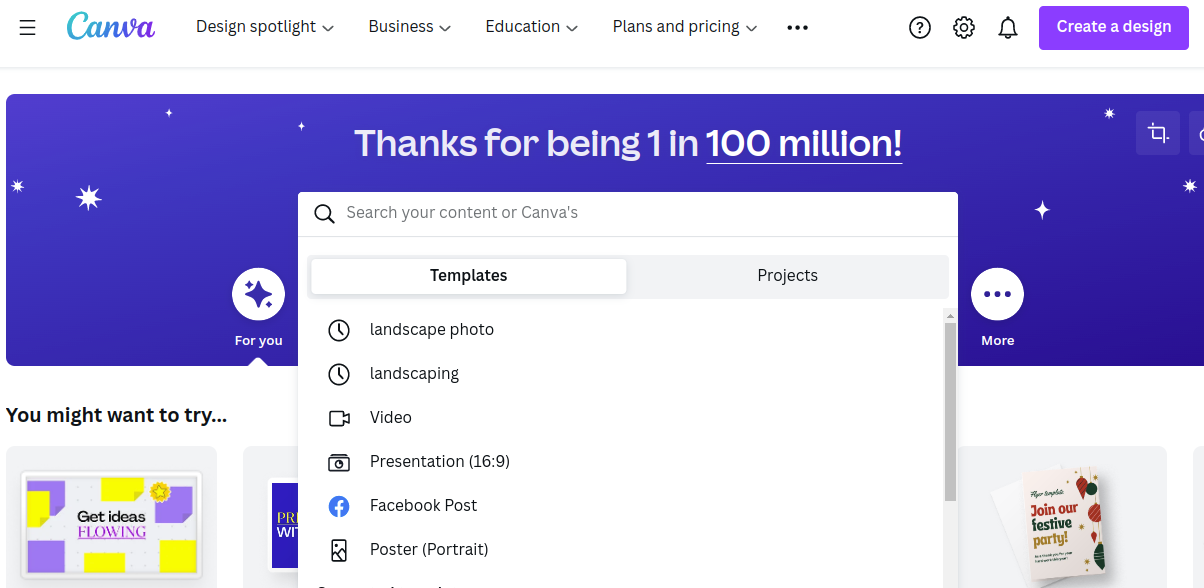Viewport: 1204px width, 588px height.
Task: Expand the Design spotlight menu
Action: point(265,27)
